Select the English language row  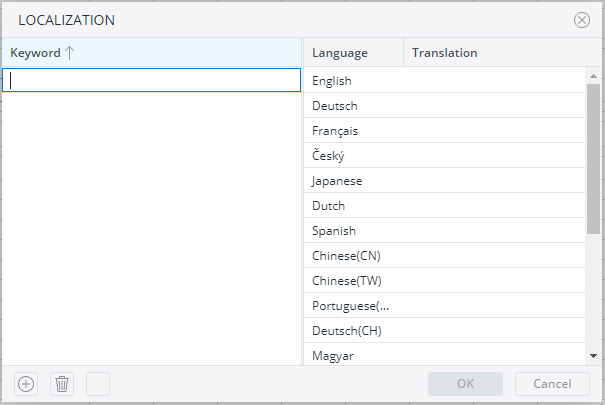point(444,81)
